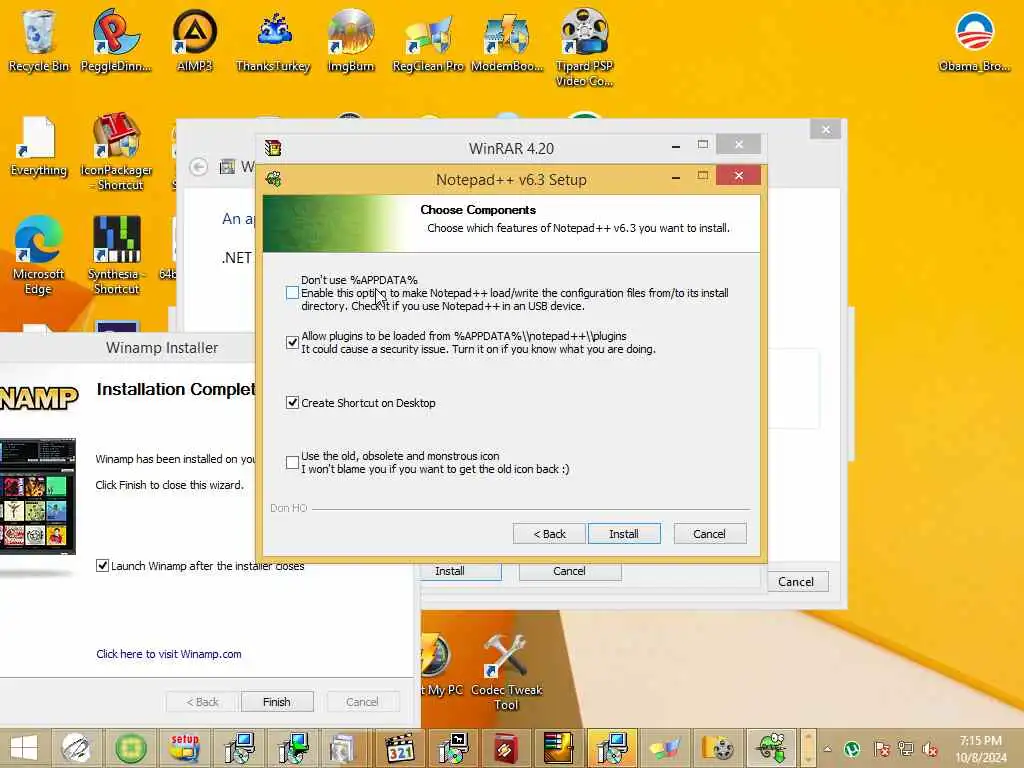Open the PeggleDinn... desktop shortcut
Image resolution: width=1024 pixels, height=768 pixels.
[116, 40]
